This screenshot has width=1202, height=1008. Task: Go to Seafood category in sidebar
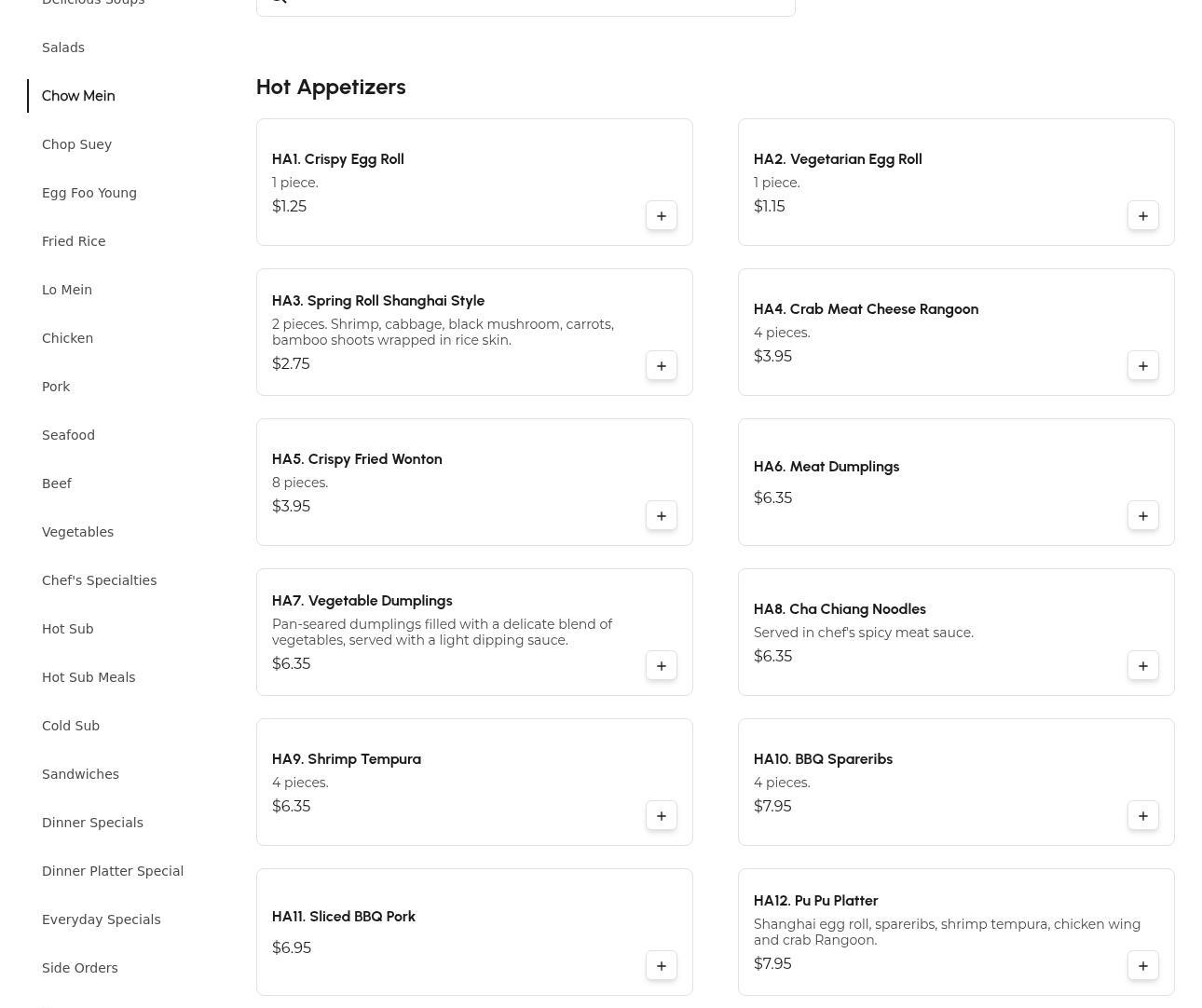[x=68, y=435]
